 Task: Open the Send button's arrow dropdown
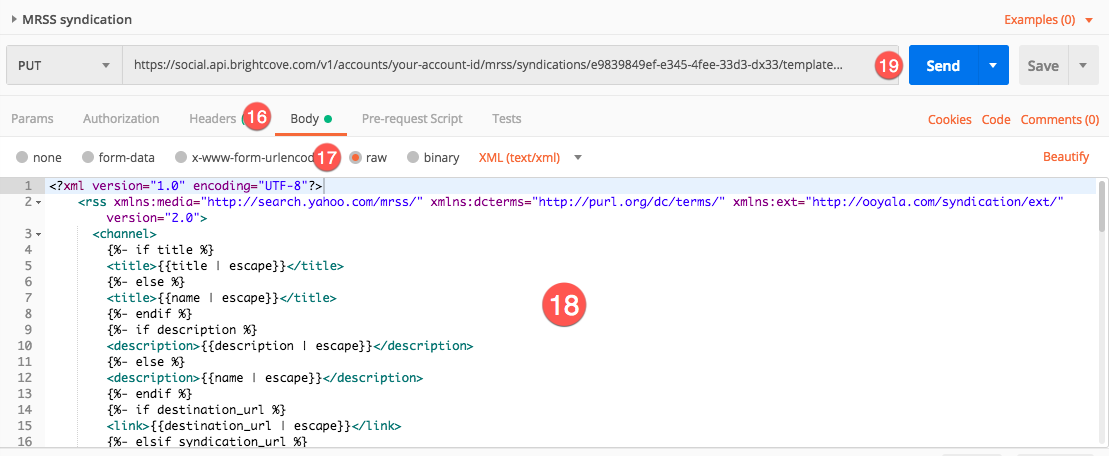click(993, 65)
